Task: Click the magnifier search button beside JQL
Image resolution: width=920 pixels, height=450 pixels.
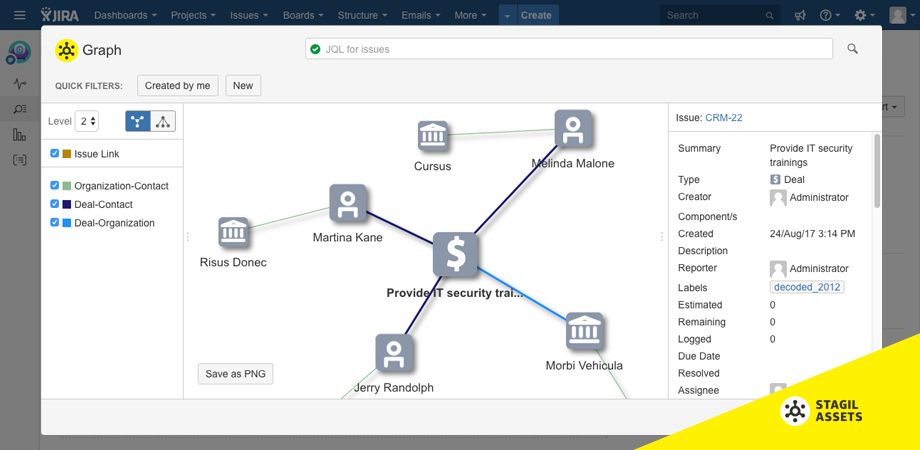Action: (853, 49)
